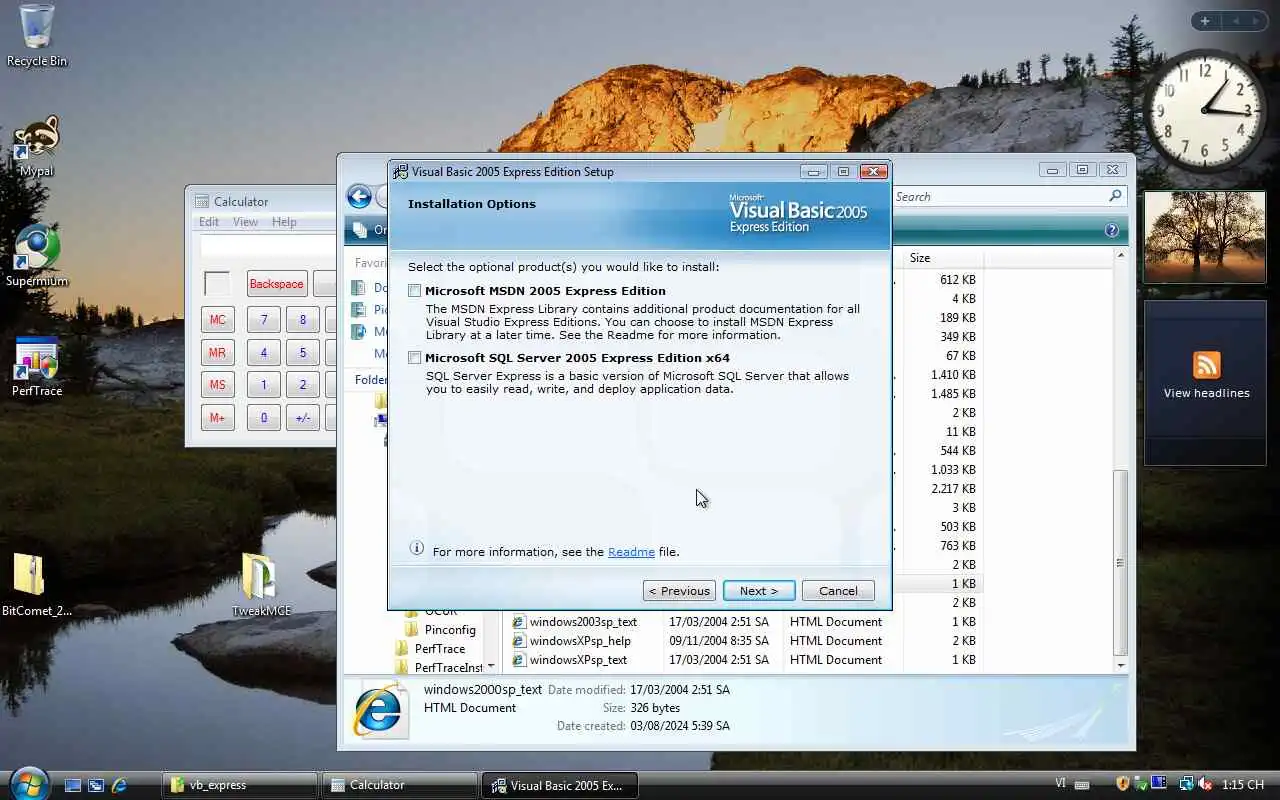
Task: Click digit 2 in Calculator
Action: [303, 385]
